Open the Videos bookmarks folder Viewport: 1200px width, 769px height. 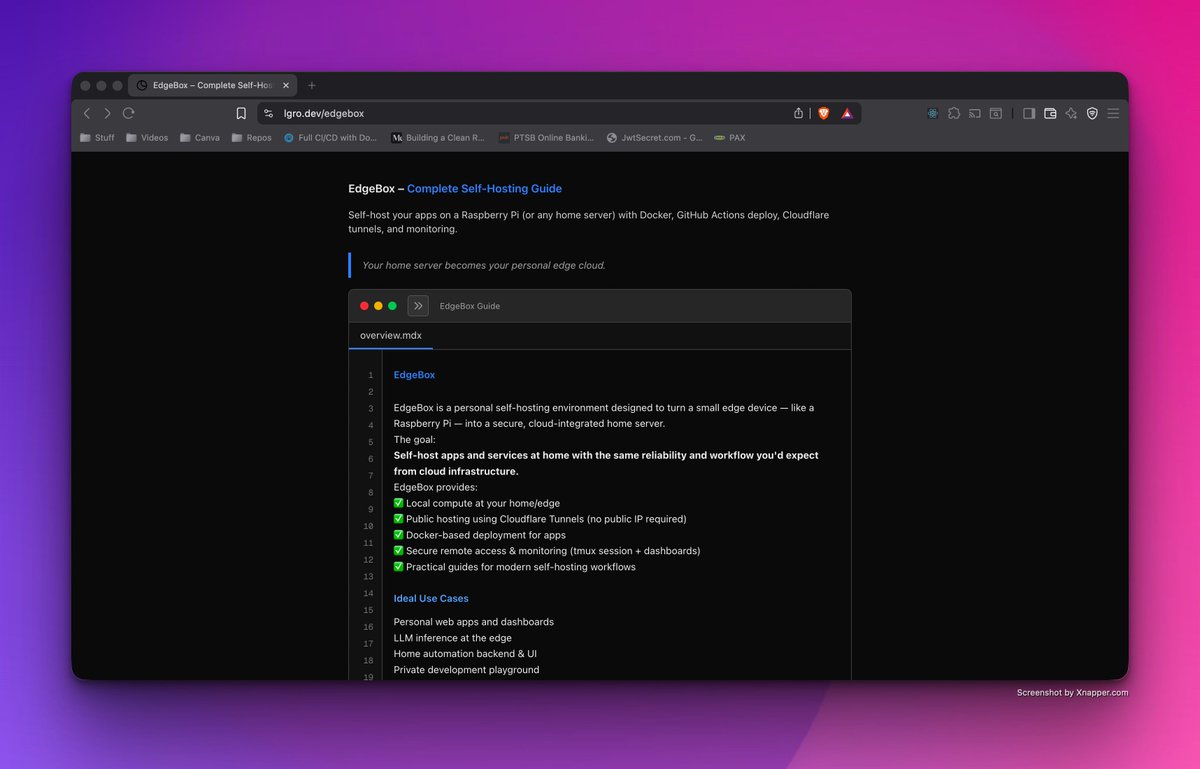(147, 138)
